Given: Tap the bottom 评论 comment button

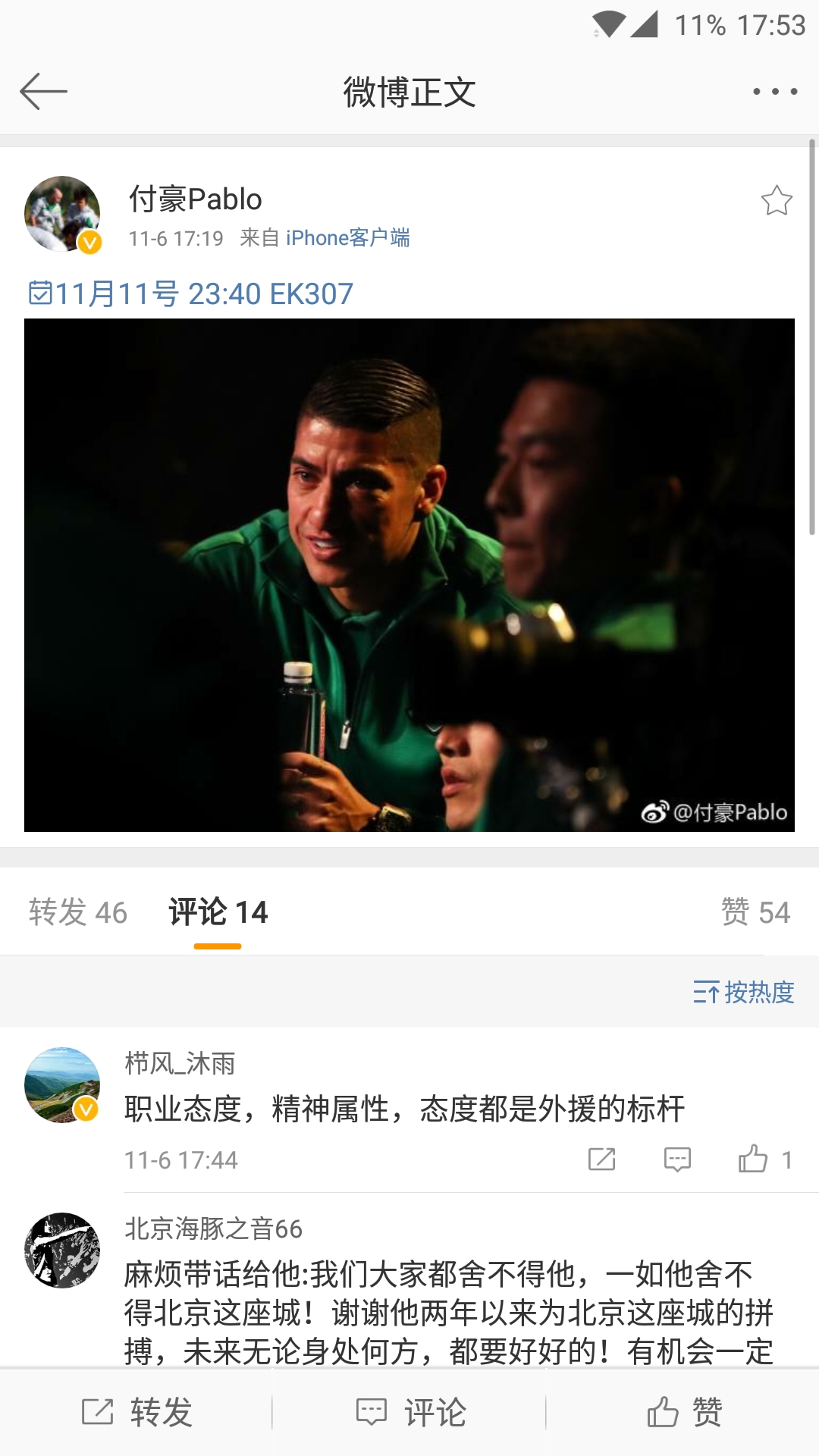Looking at the screenshot, I should click(410, 1412).
